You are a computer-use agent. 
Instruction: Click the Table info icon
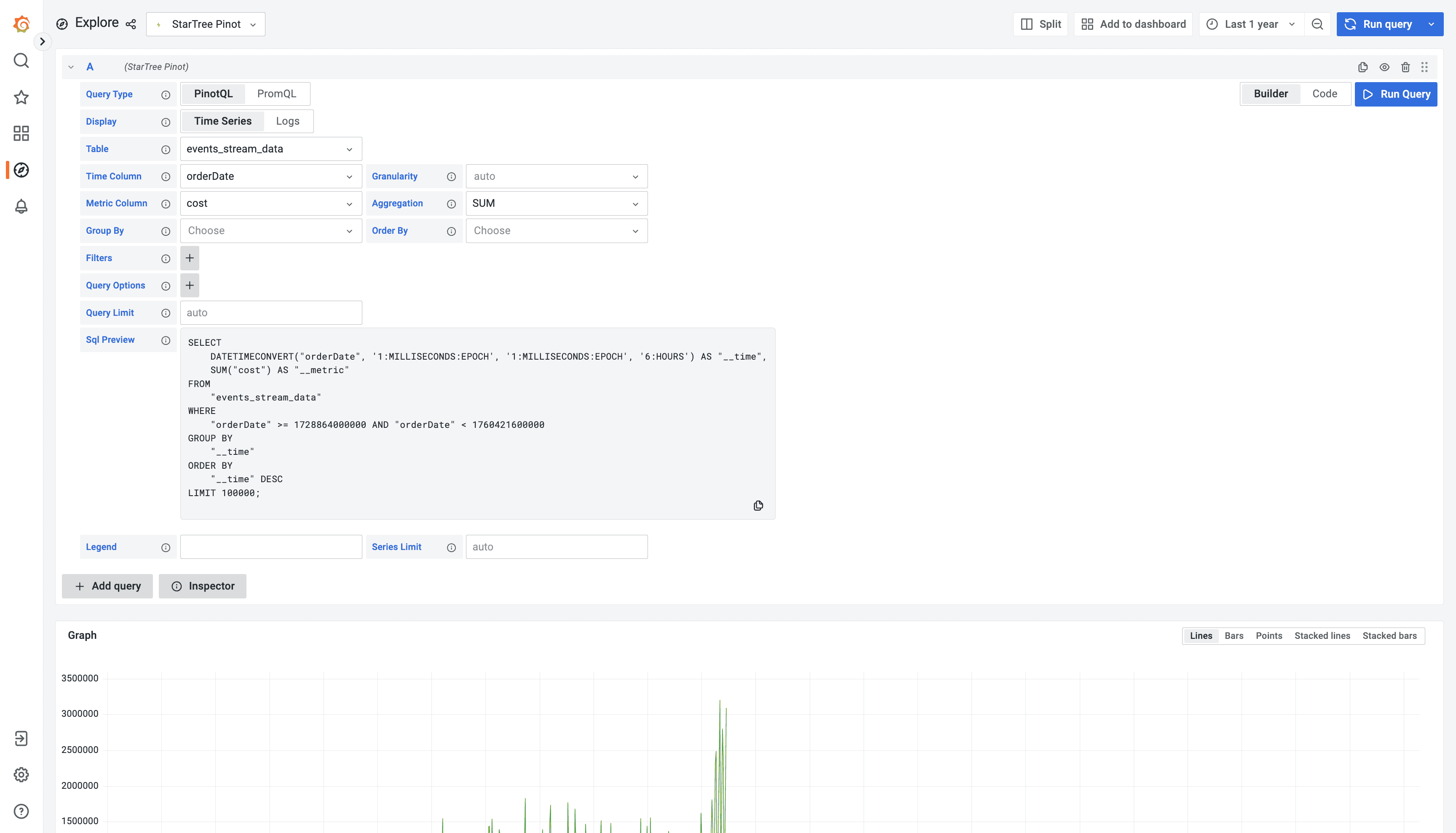(x=166, y=150)
